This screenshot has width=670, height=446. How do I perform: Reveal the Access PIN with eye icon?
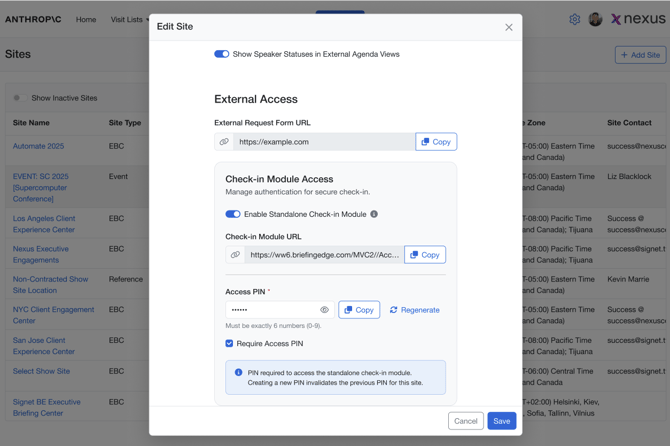tap(324, 310)
